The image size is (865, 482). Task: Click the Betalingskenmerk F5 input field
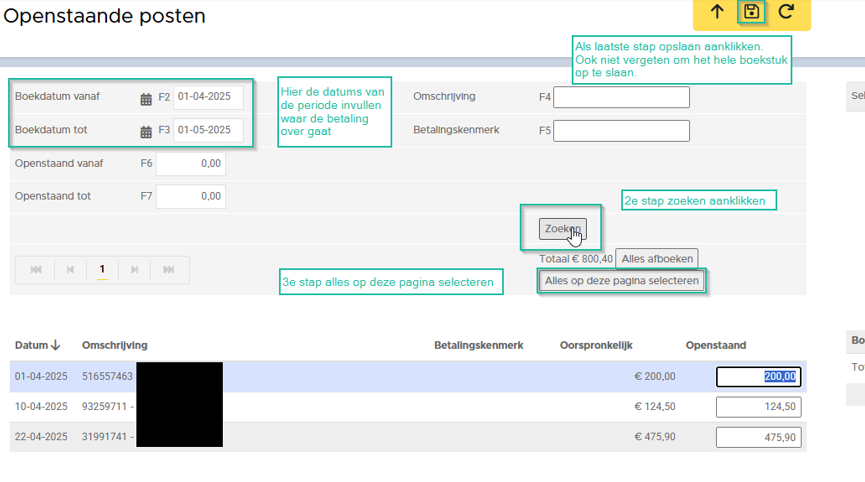(621, 131)
